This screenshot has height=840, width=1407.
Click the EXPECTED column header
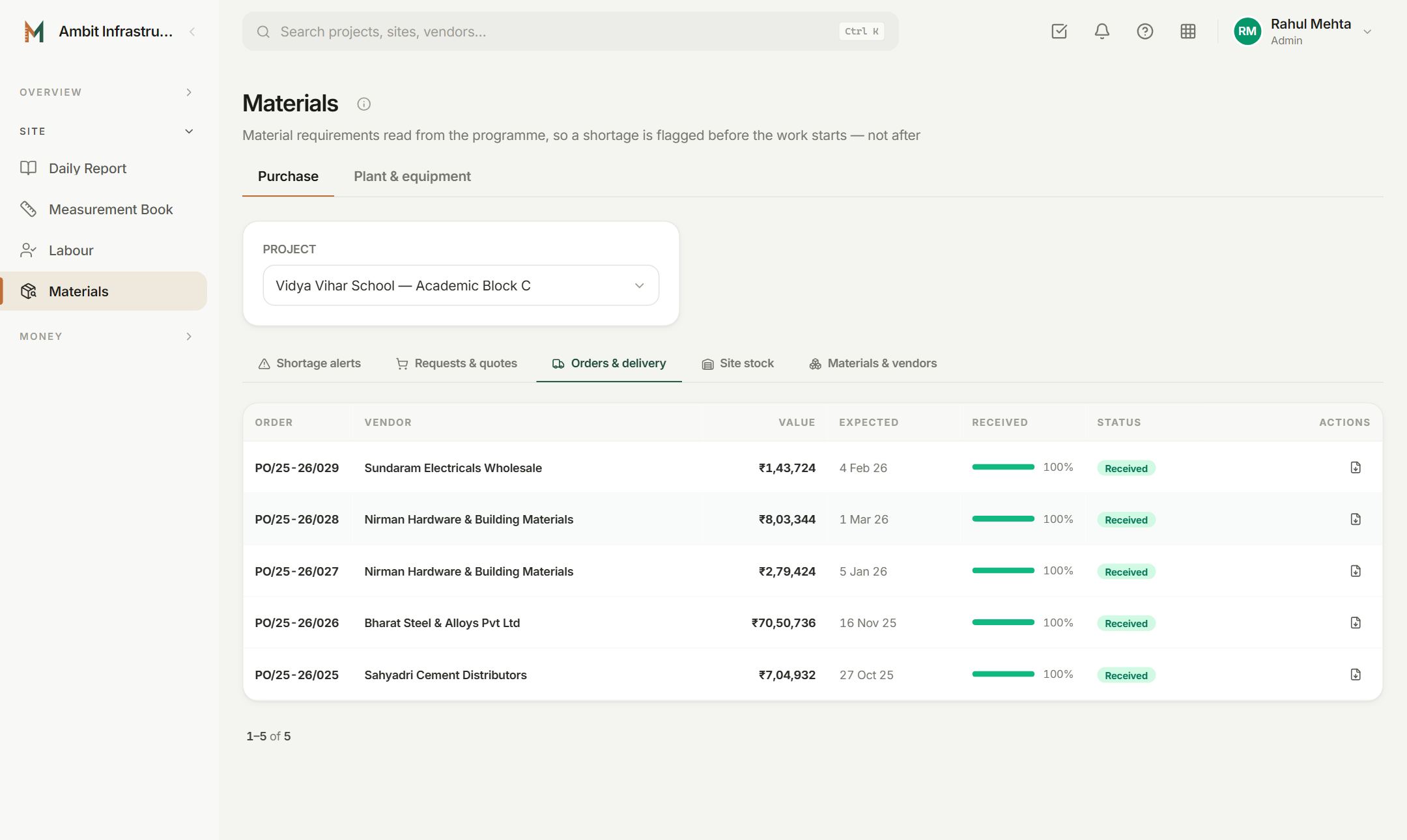pyautogui.click(x=869, y=422)
